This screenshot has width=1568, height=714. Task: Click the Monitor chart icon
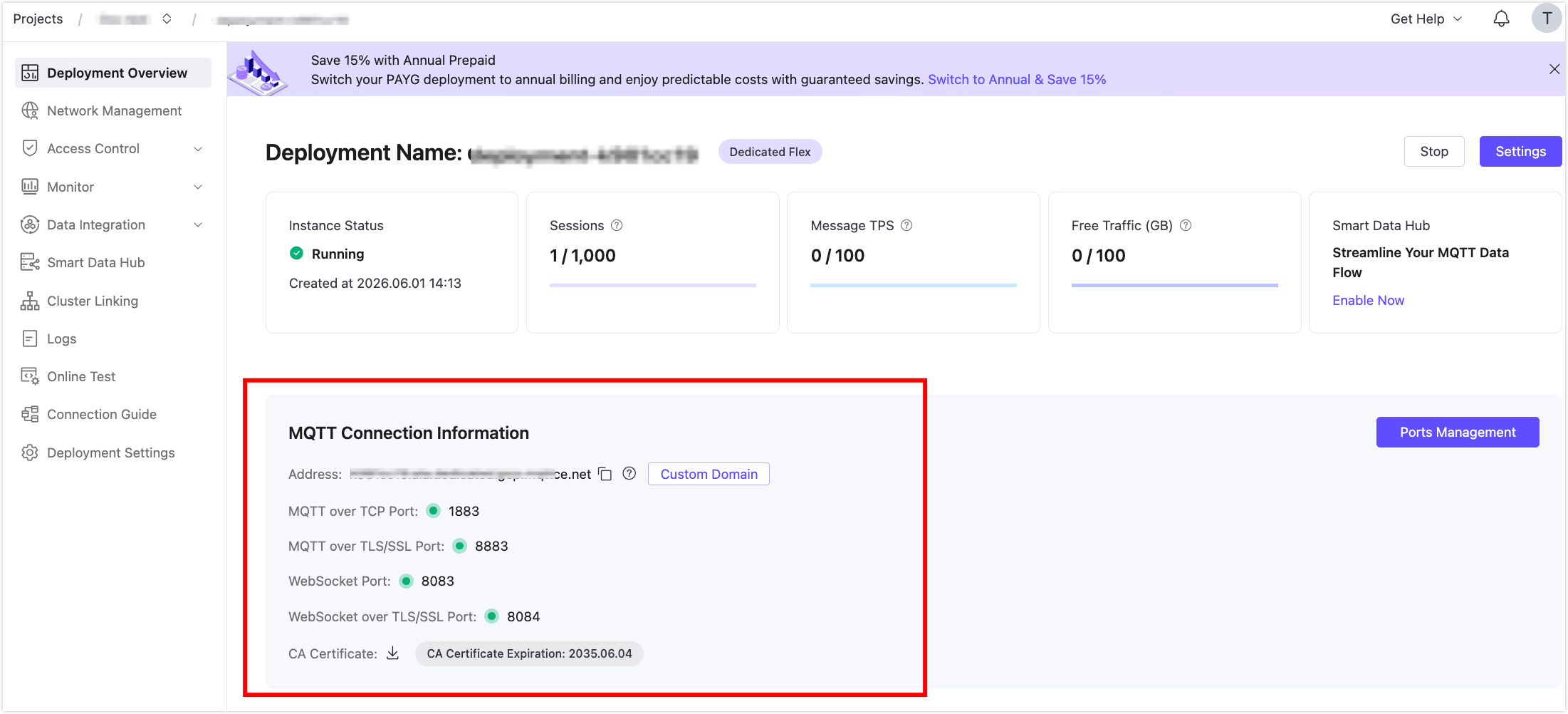click(x=30, y=187)
